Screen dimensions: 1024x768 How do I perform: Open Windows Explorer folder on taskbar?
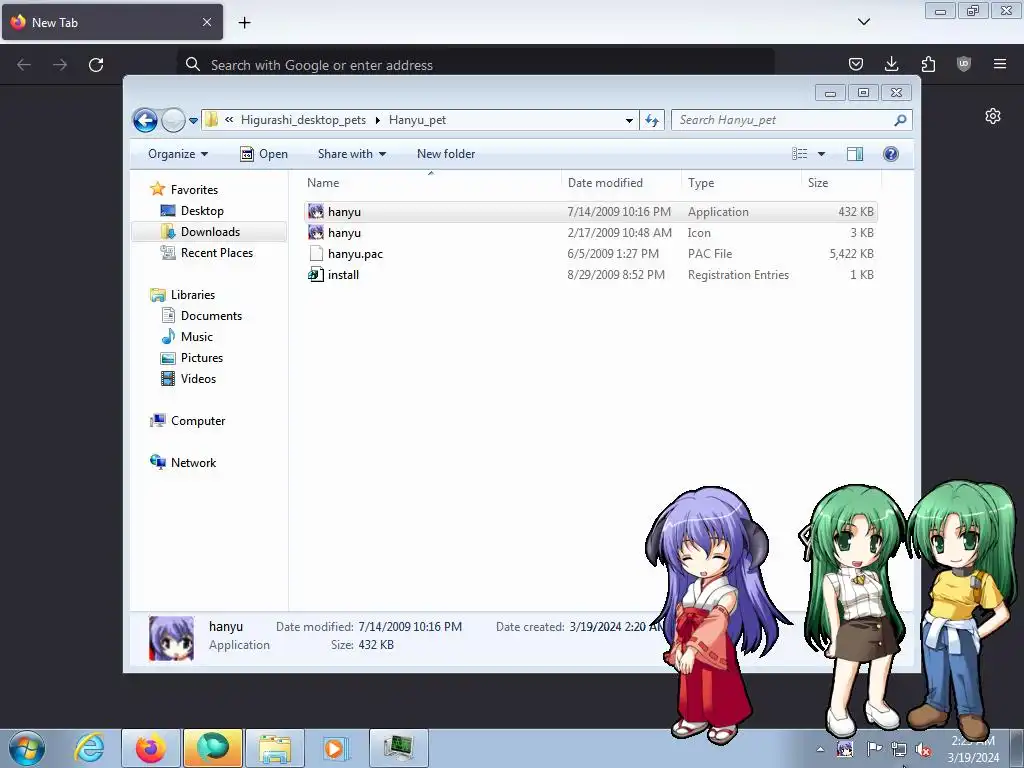(x=275, y=748)
